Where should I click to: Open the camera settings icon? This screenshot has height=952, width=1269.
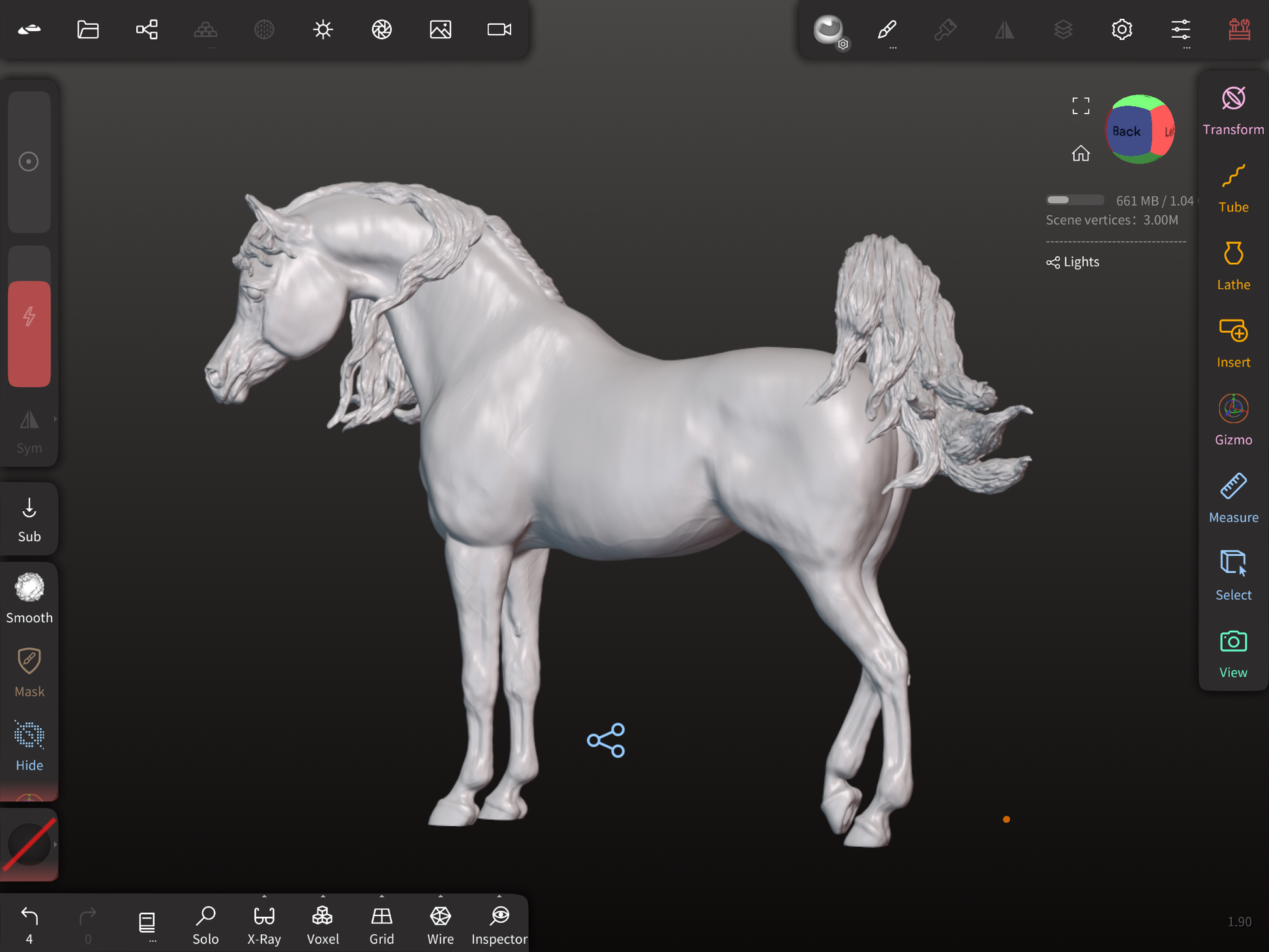[x=499, y=29]
